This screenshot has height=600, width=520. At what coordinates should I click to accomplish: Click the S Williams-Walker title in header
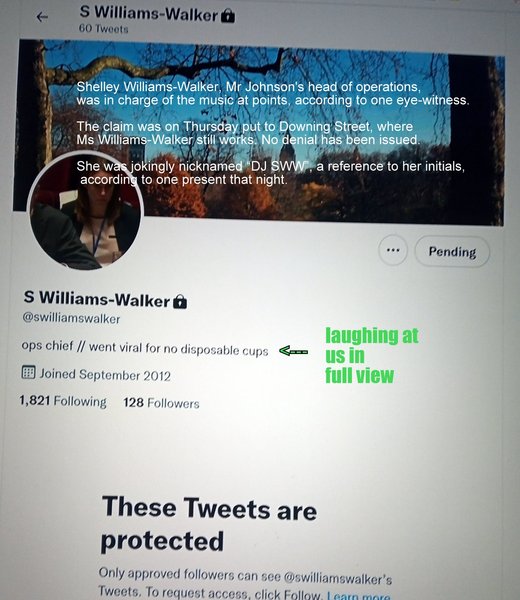[149, 13]
